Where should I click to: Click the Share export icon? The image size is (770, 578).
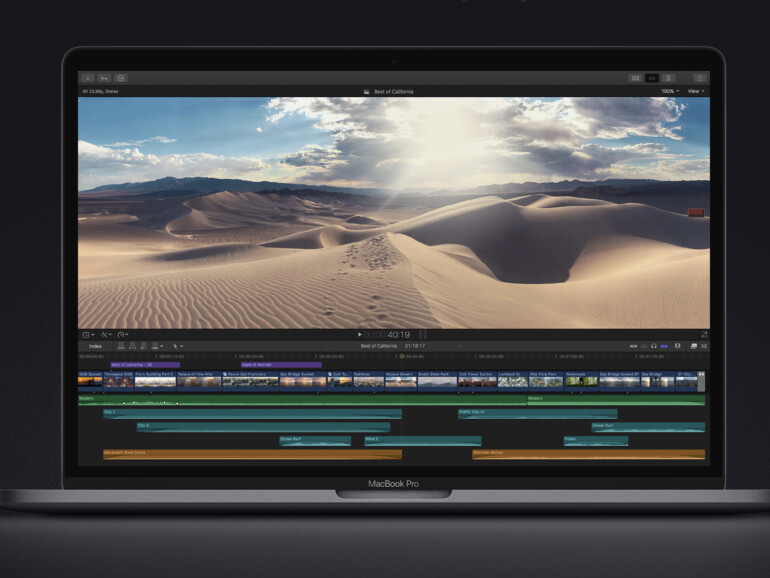pos(700,78)
